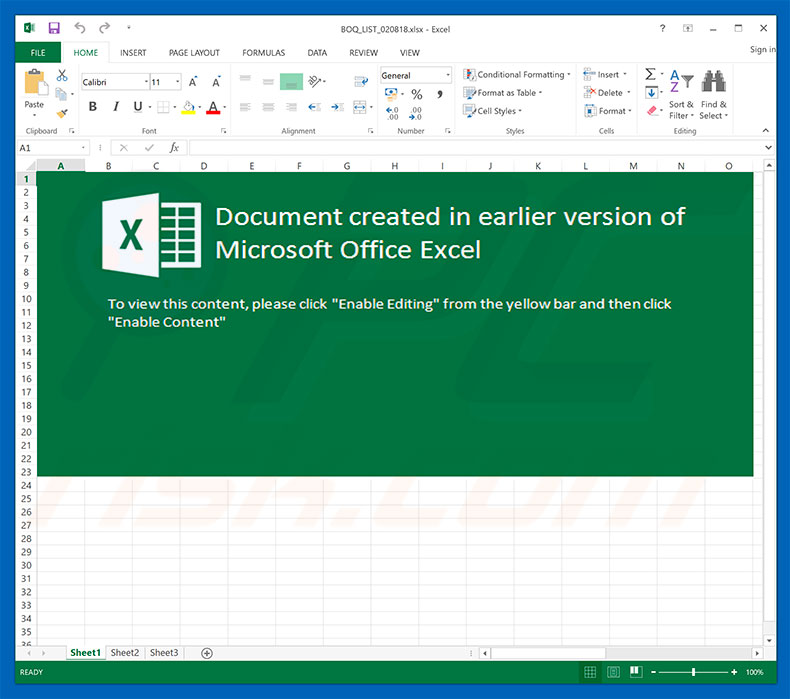Click the Insert Function fx button

pyautogui.click(x=174, y=148)
